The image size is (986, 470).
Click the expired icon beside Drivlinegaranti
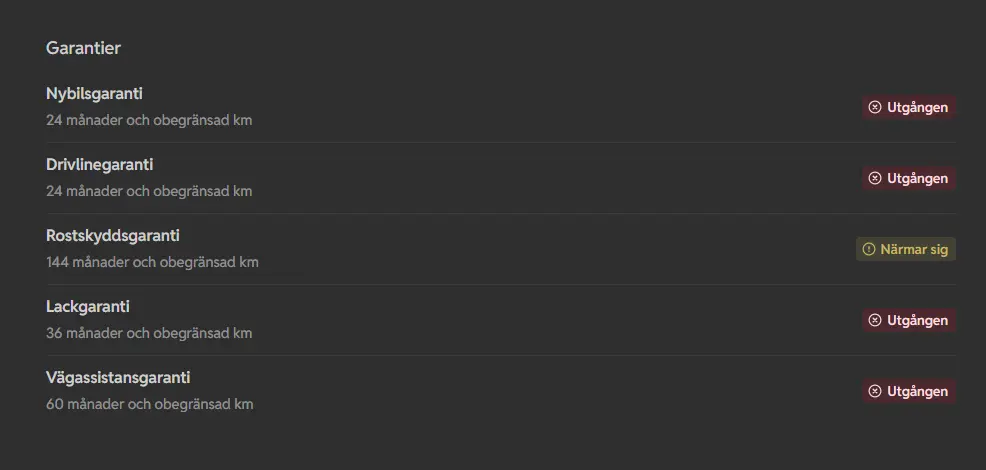point(875,178)
